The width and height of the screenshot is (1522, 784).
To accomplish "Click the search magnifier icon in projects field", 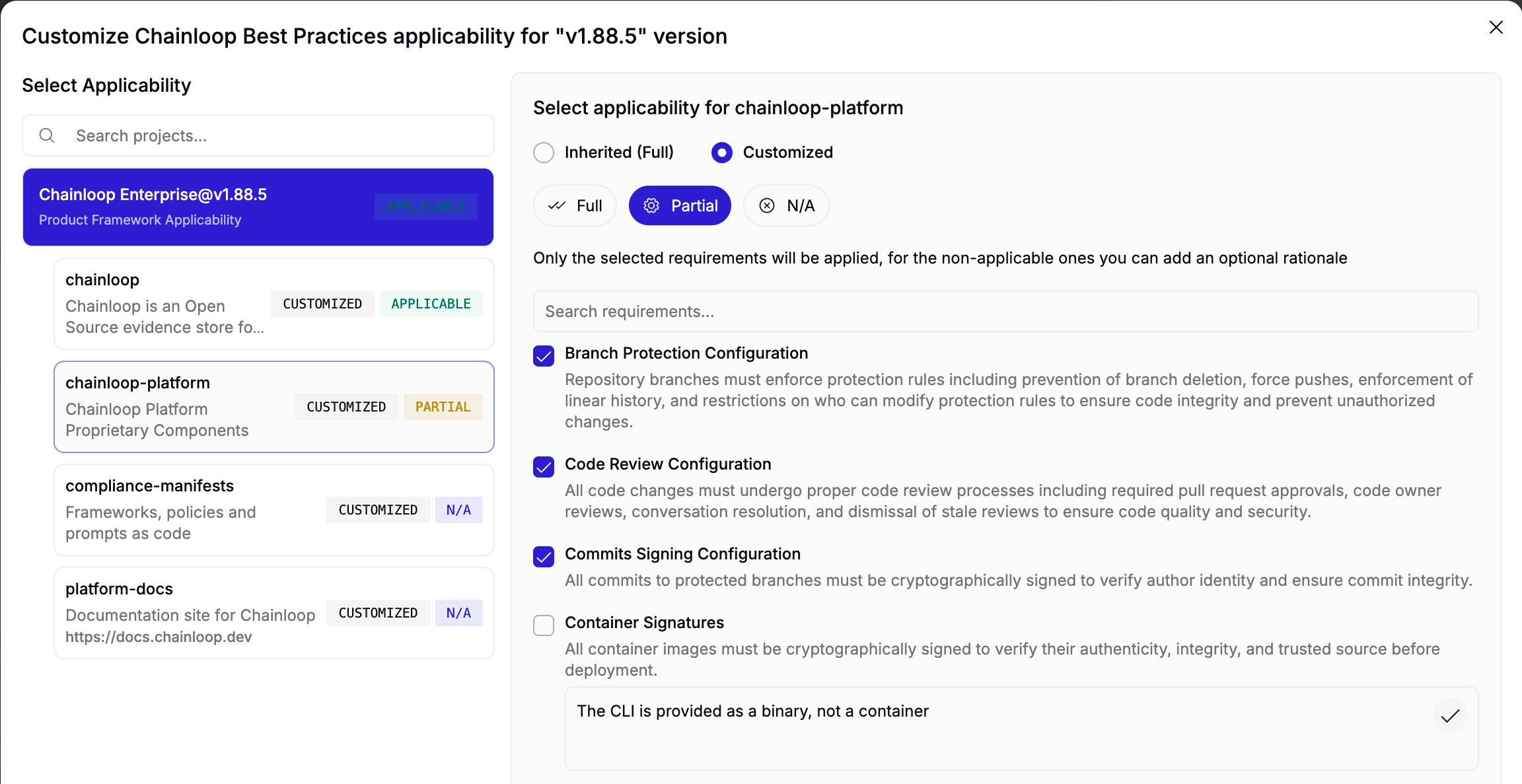I will point(47,135).
